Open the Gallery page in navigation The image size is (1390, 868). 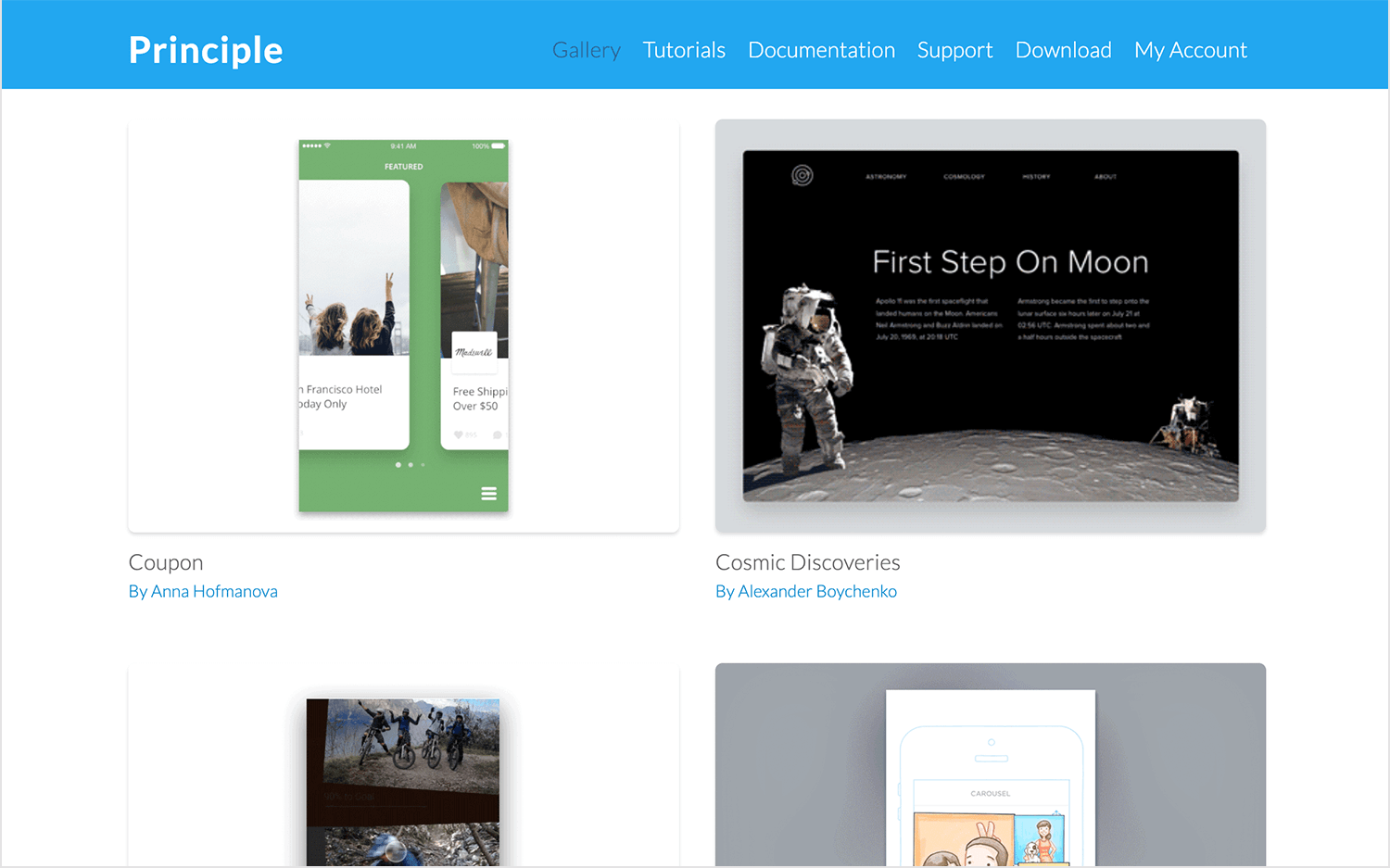tap(586, 50)
